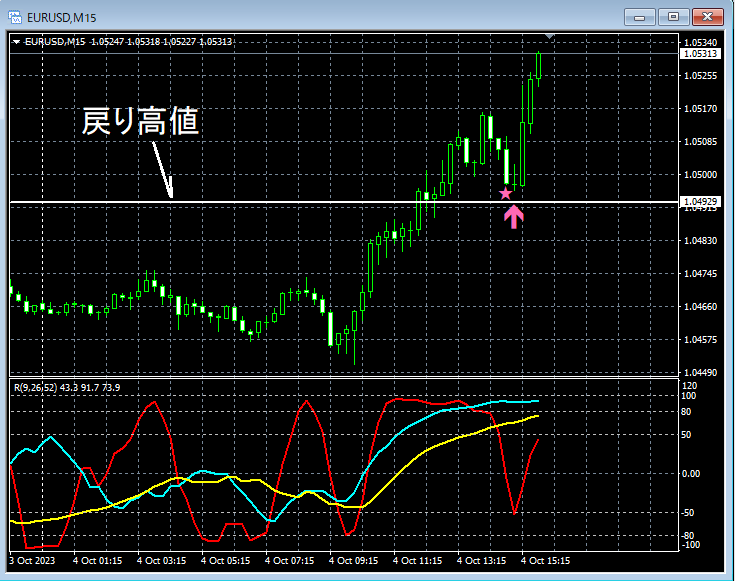Click the 戻り高値 text label
The width and height of the screenshot is (736, 581).
[x=140, y=121]
